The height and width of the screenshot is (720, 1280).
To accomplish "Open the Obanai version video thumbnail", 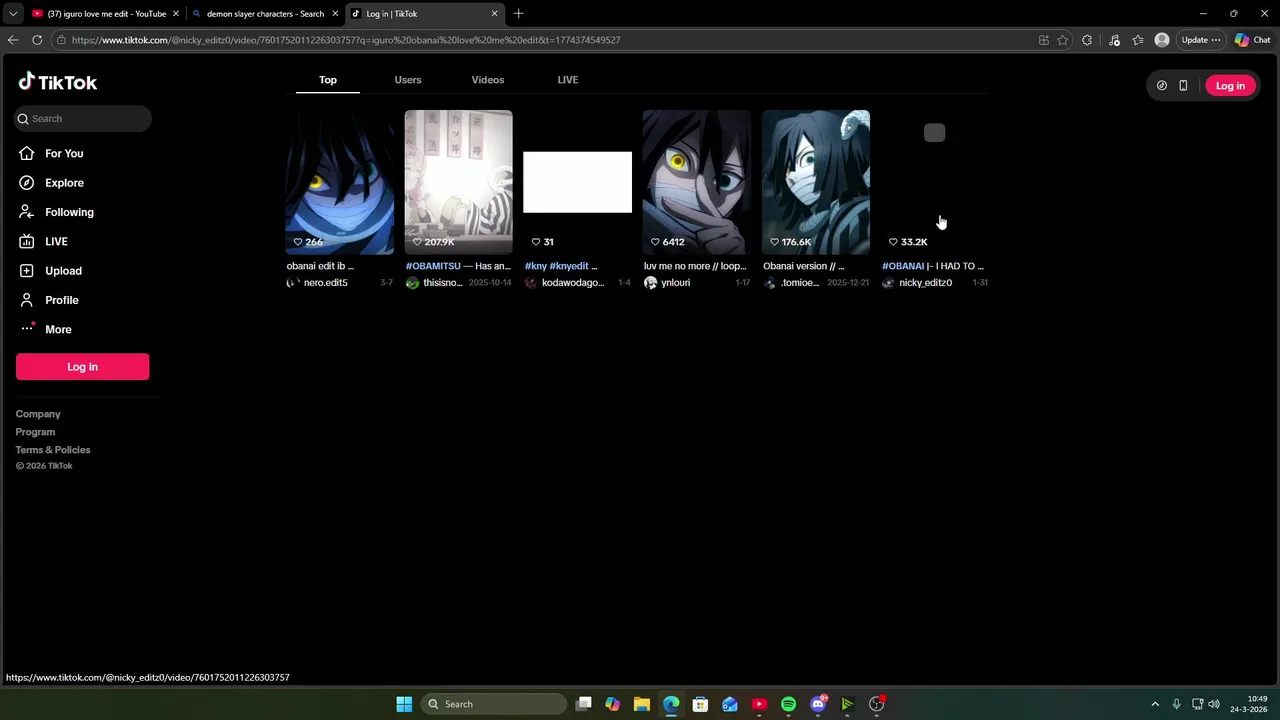I will (x=816, y=182).
